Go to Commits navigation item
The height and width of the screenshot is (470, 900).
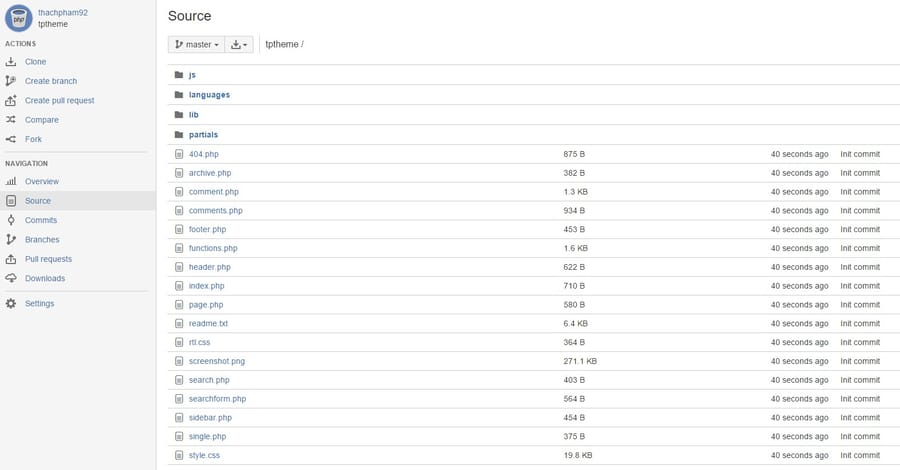pyautogui.click(x=41, y=220)
